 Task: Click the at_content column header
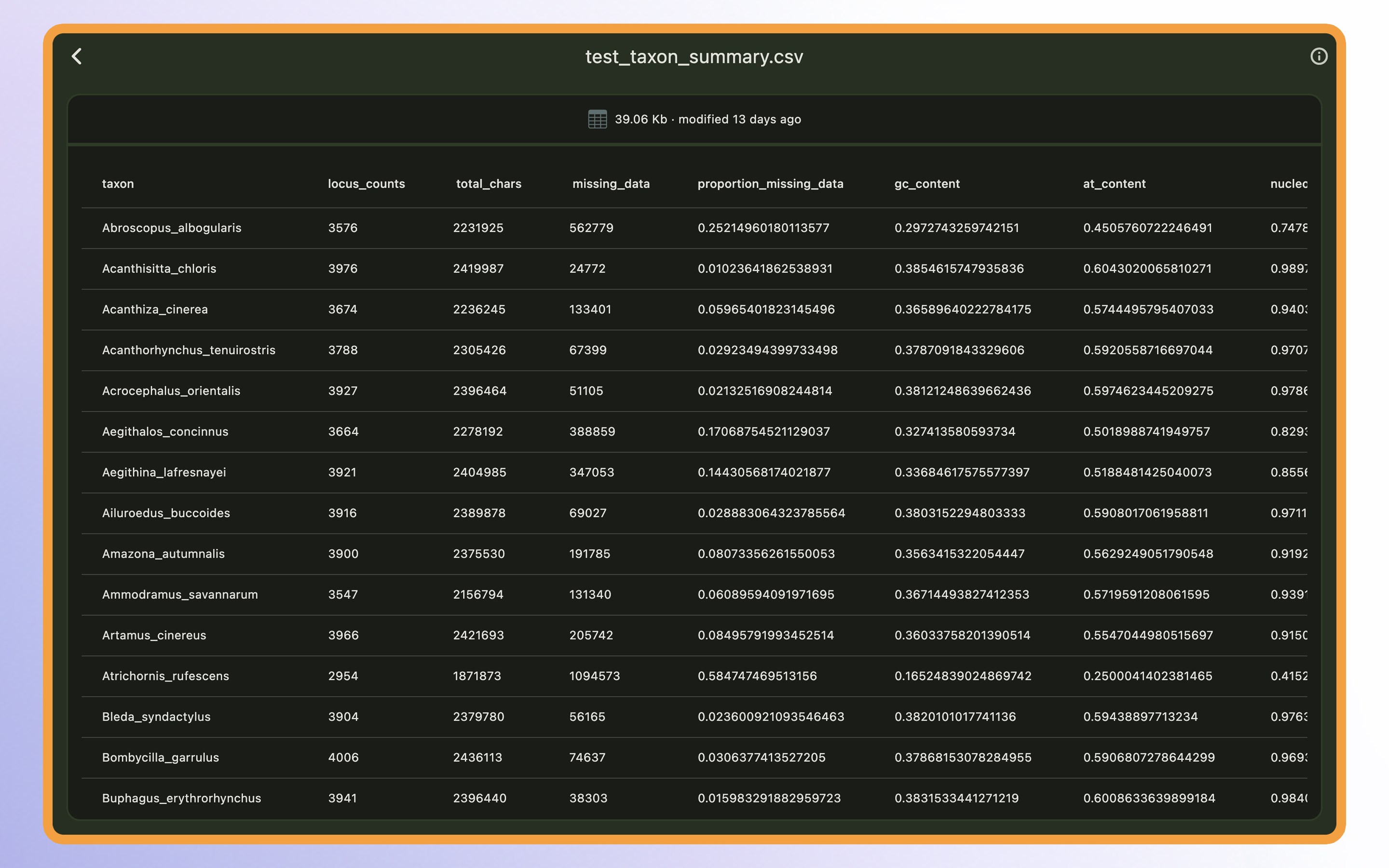point(1114,184)
